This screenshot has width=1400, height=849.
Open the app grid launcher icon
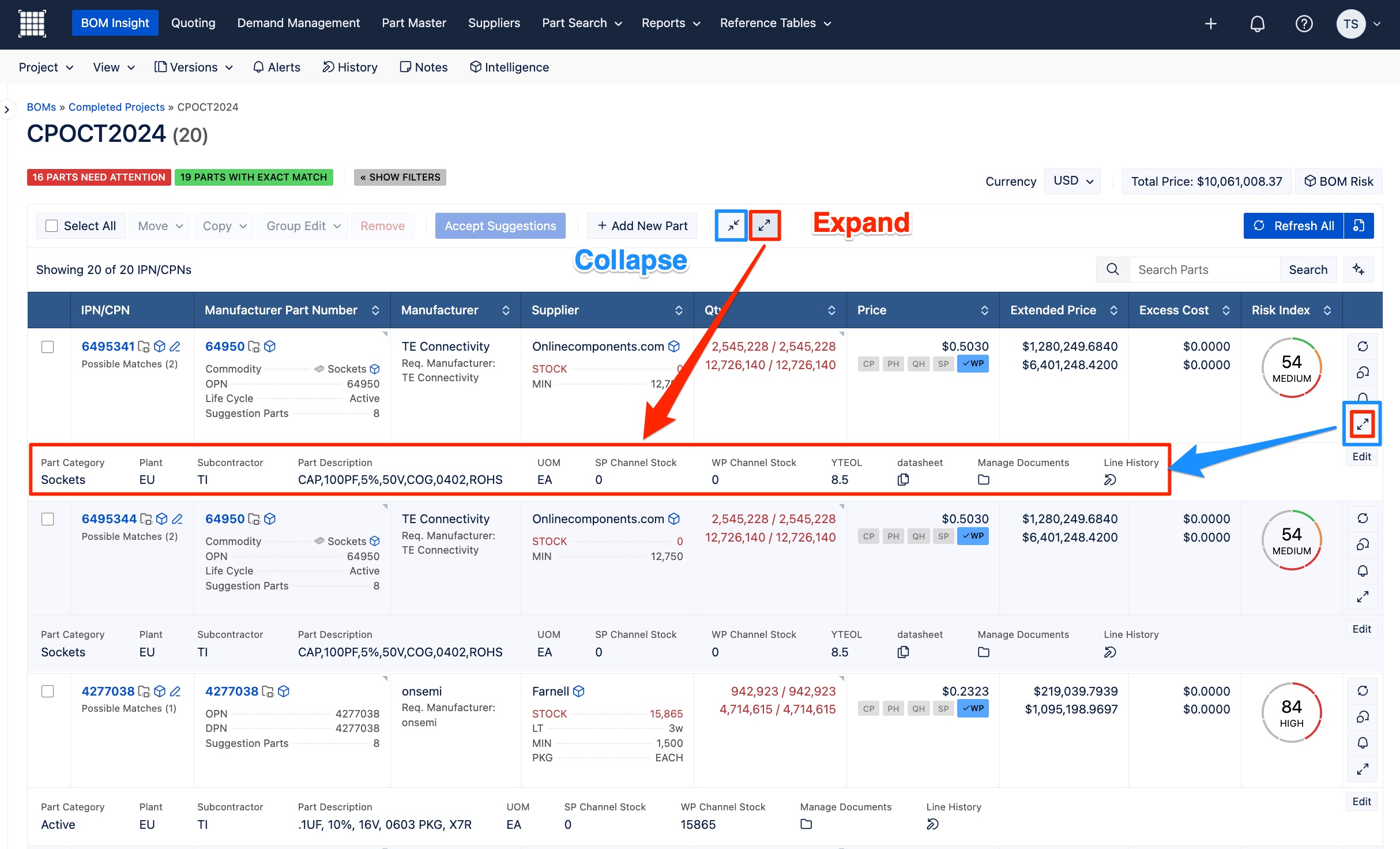32,24
